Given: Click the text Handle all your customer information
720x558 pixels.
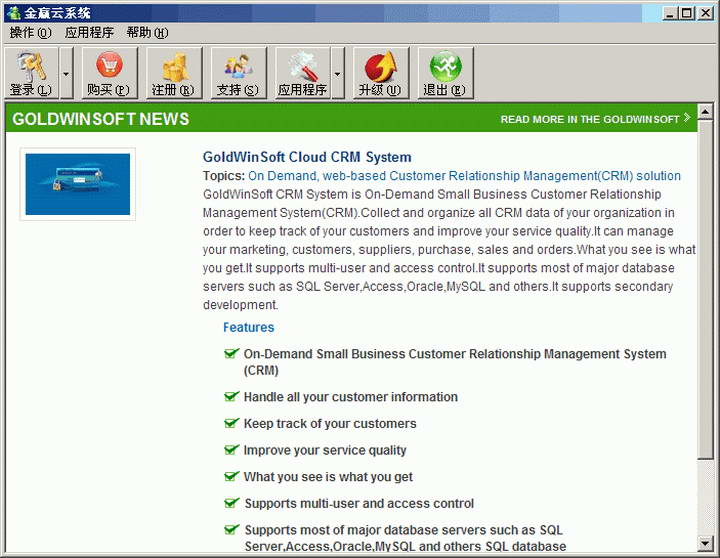Looking at the screenshot, I should point(350,397).
